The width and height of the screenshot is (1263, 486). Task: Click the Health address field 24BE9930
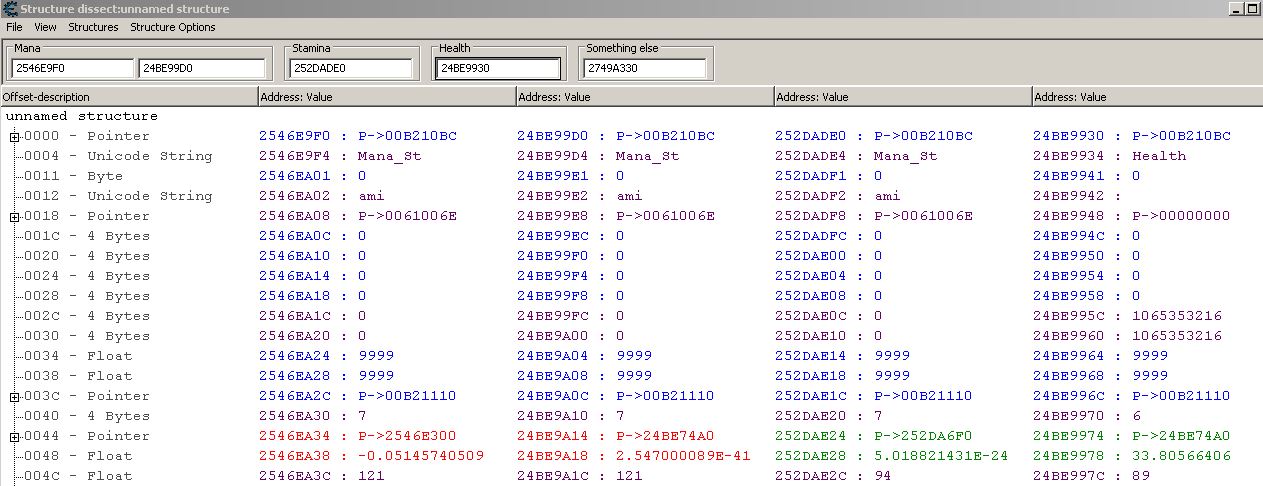(x=497, y=68)
